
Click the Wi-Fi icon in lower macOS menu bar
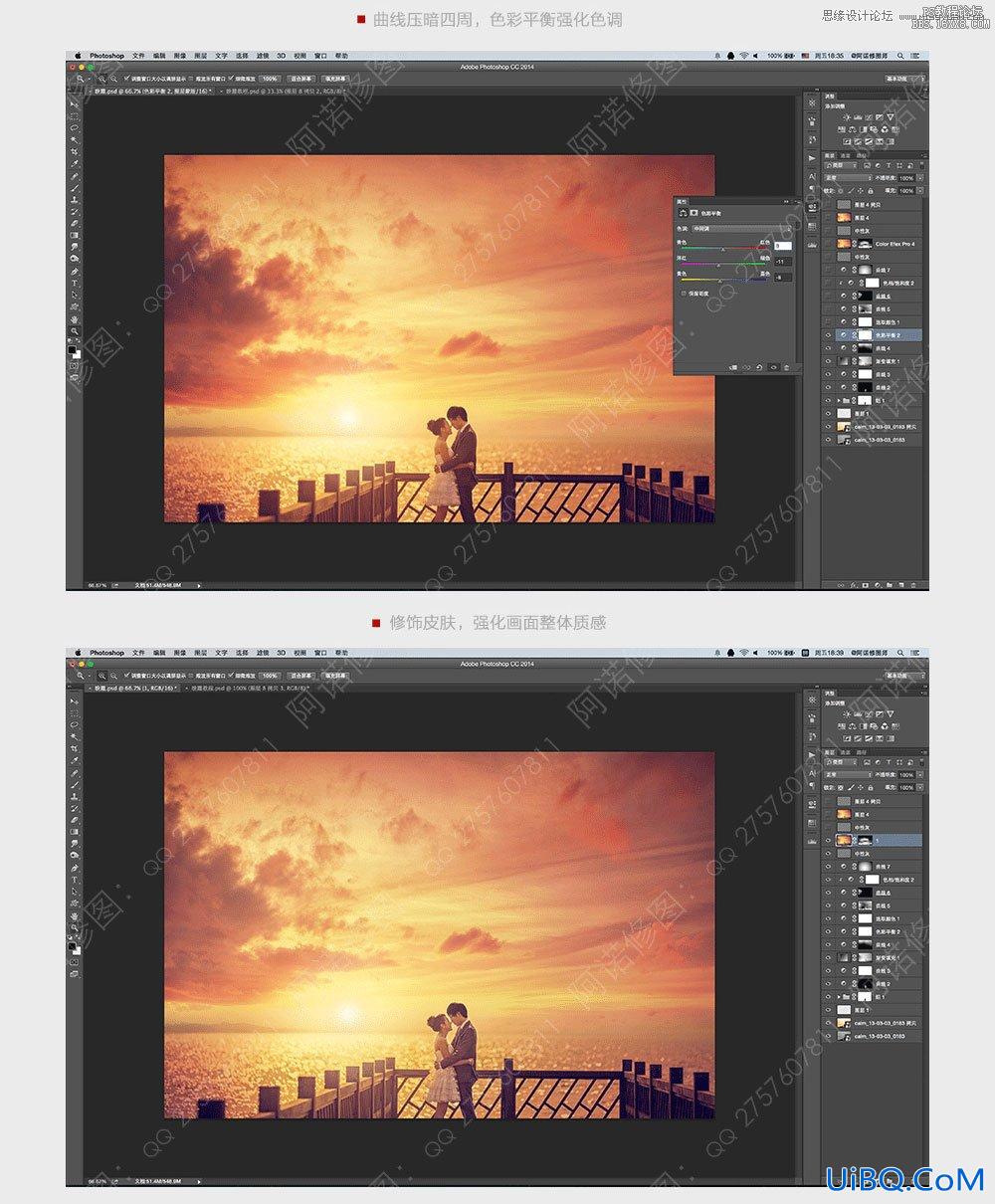click(x=743, y=653)
